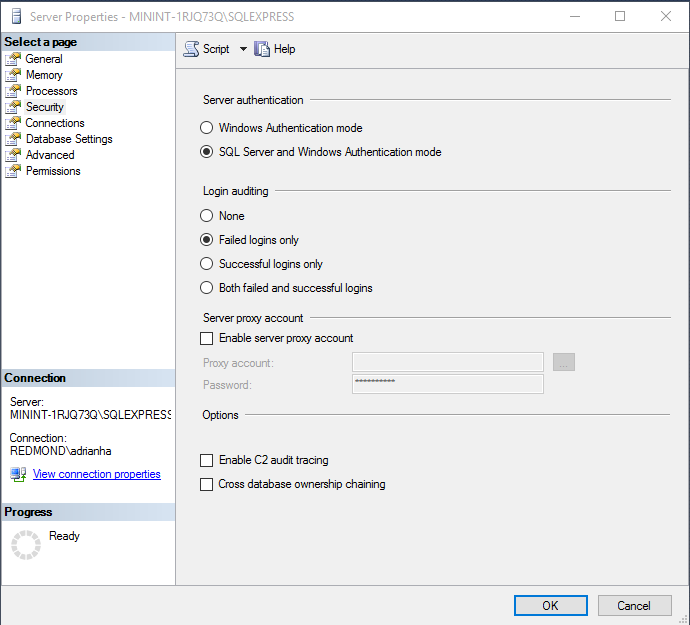This screenshot has width=690, height=625.
Task: Click the 'Server authentication' group label
Action: click(x=253, y=100)
